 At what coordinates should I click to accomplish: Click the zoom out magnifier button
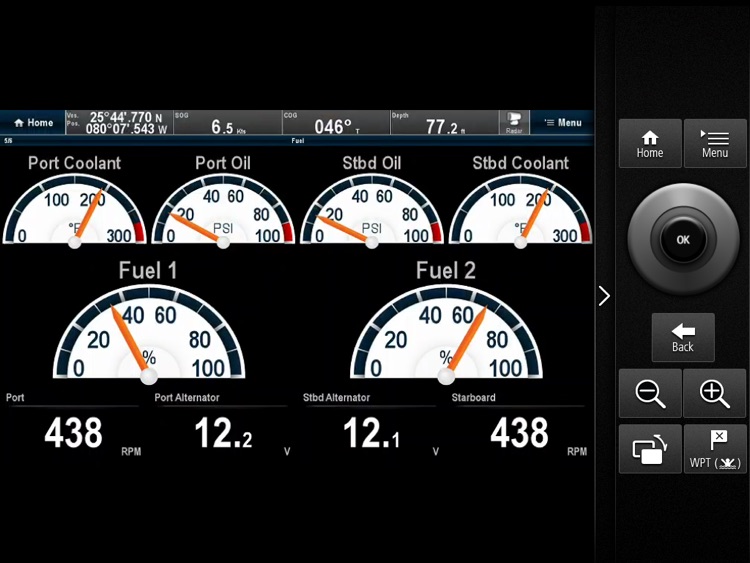(x=650, y=393)
